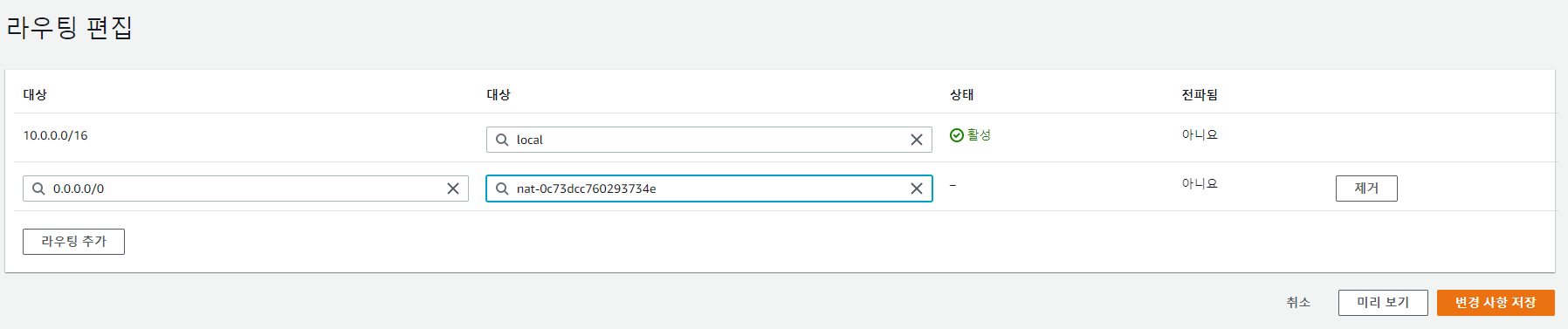Open the local target search box
Image resolution: width=1568 pixels, height=329 pixels.
tap(709, 140)
